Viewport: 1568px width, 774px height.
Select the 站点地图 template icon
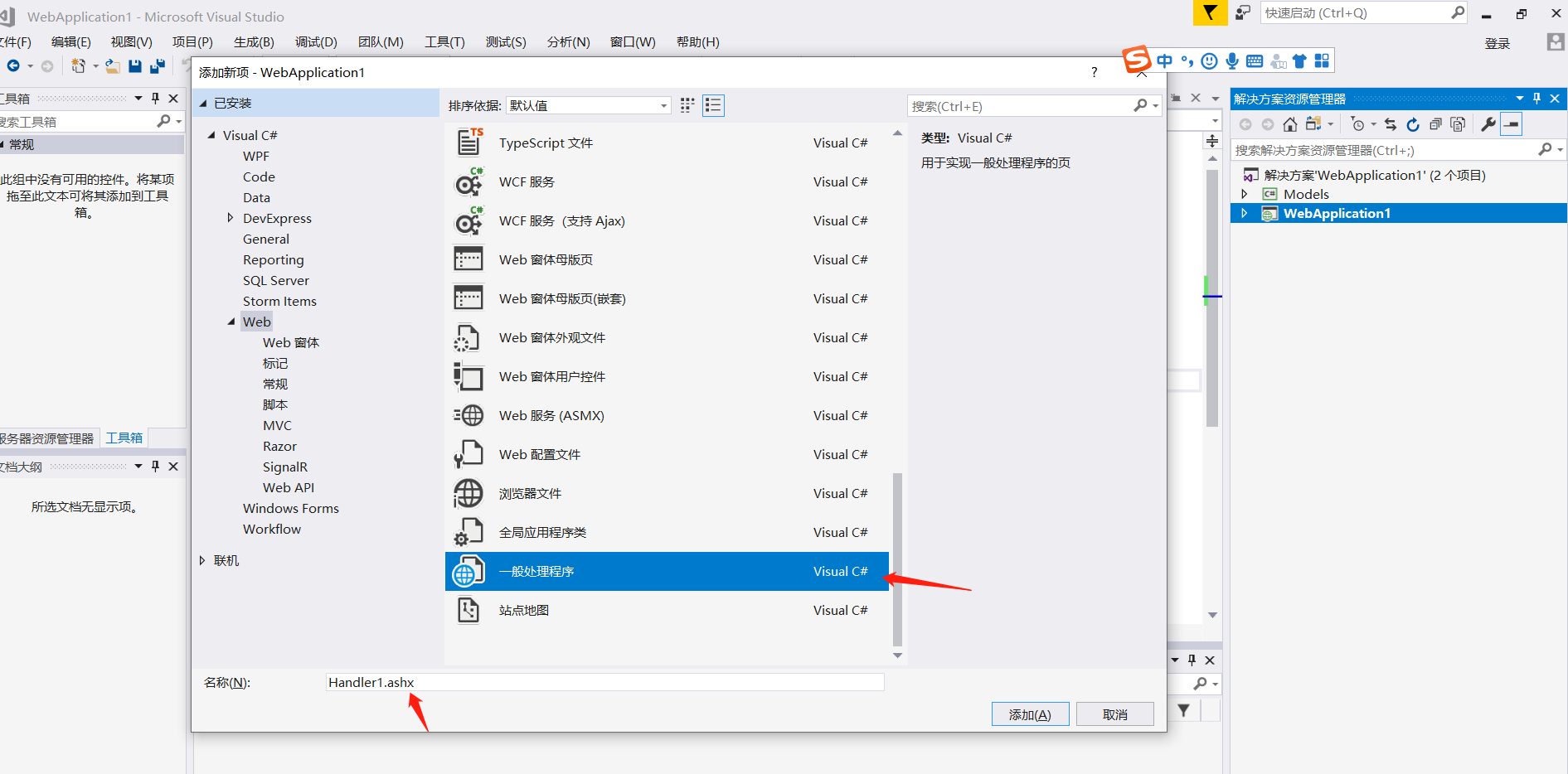[468, 610]
